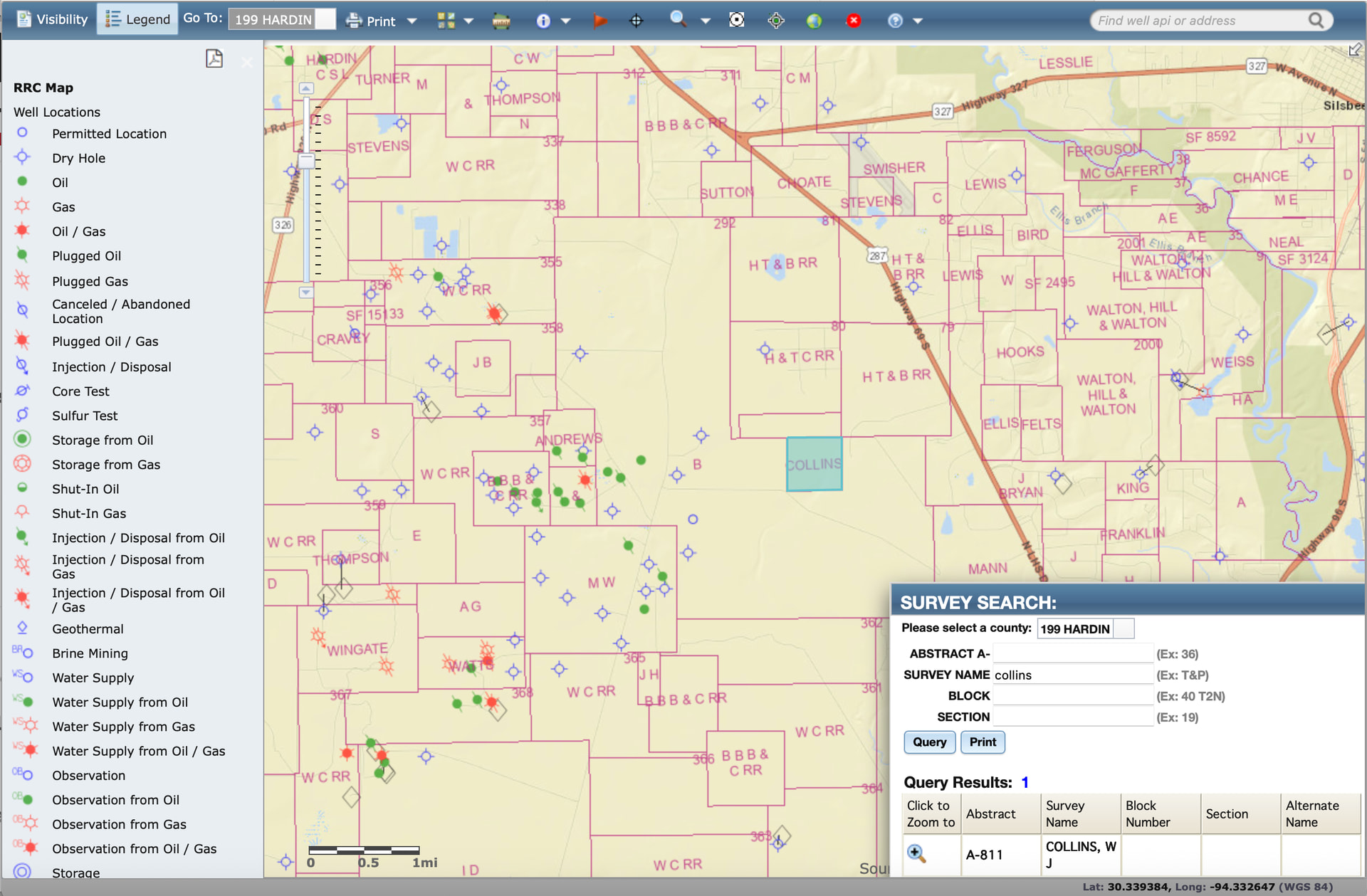Click the zoom-to-result magnifier for A-811

(916, 853)
